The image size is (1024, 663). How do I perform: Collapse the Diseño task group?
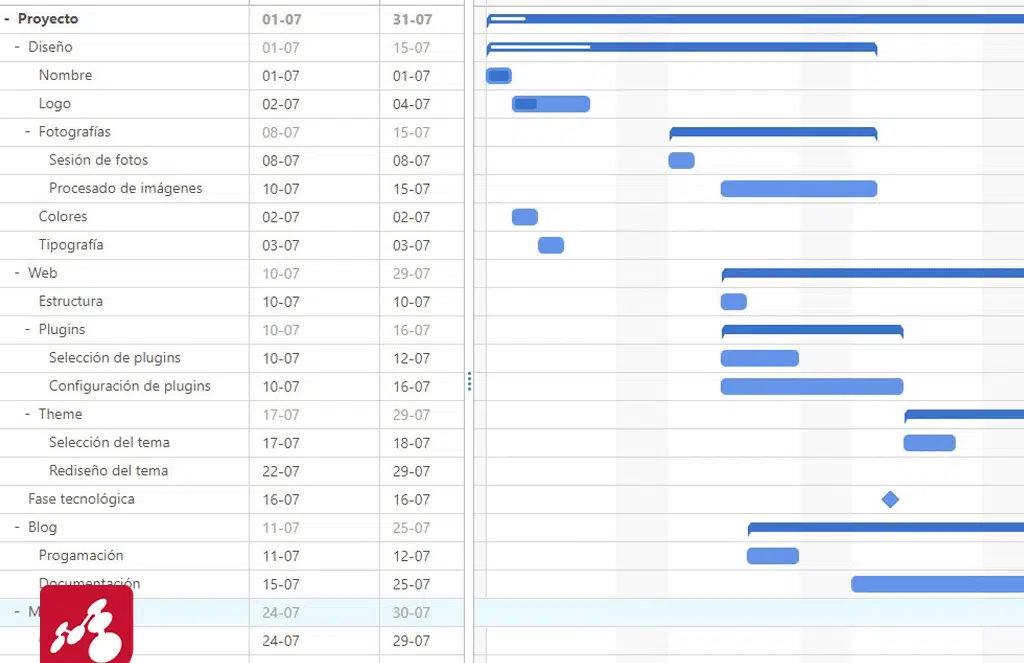click(x=17, y=47)
